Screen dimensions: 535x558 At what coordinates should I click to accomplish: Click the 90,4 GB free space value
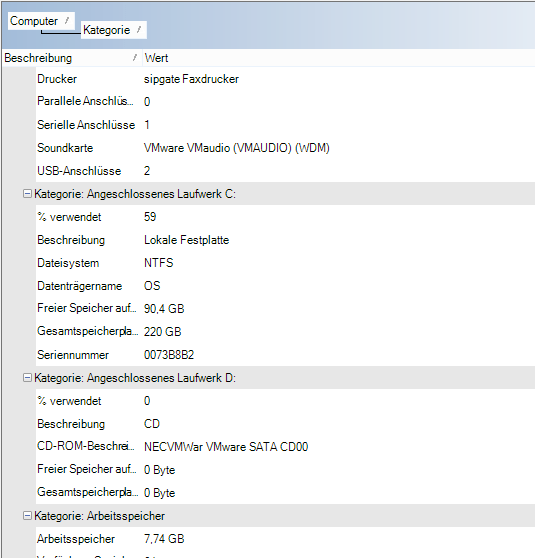164,309
